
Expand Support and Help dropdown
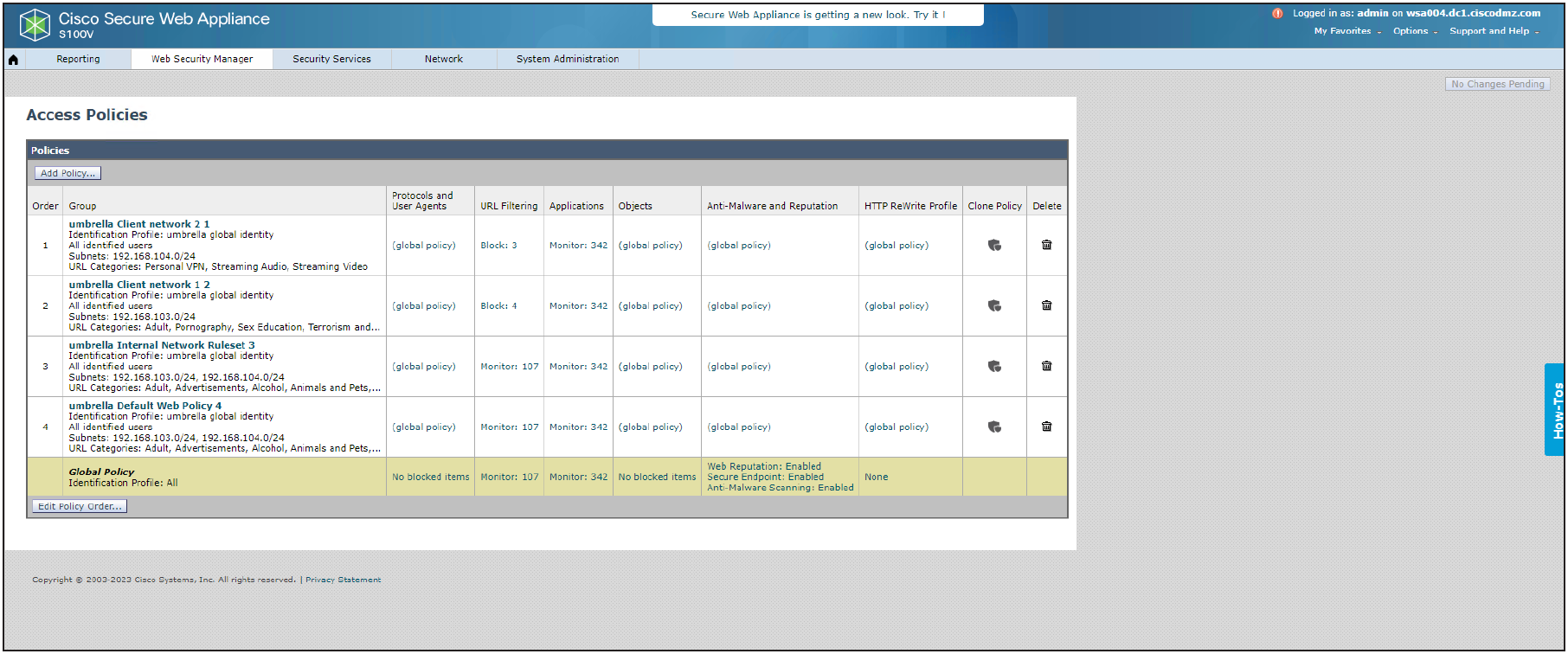click(x=1494, y=31)
